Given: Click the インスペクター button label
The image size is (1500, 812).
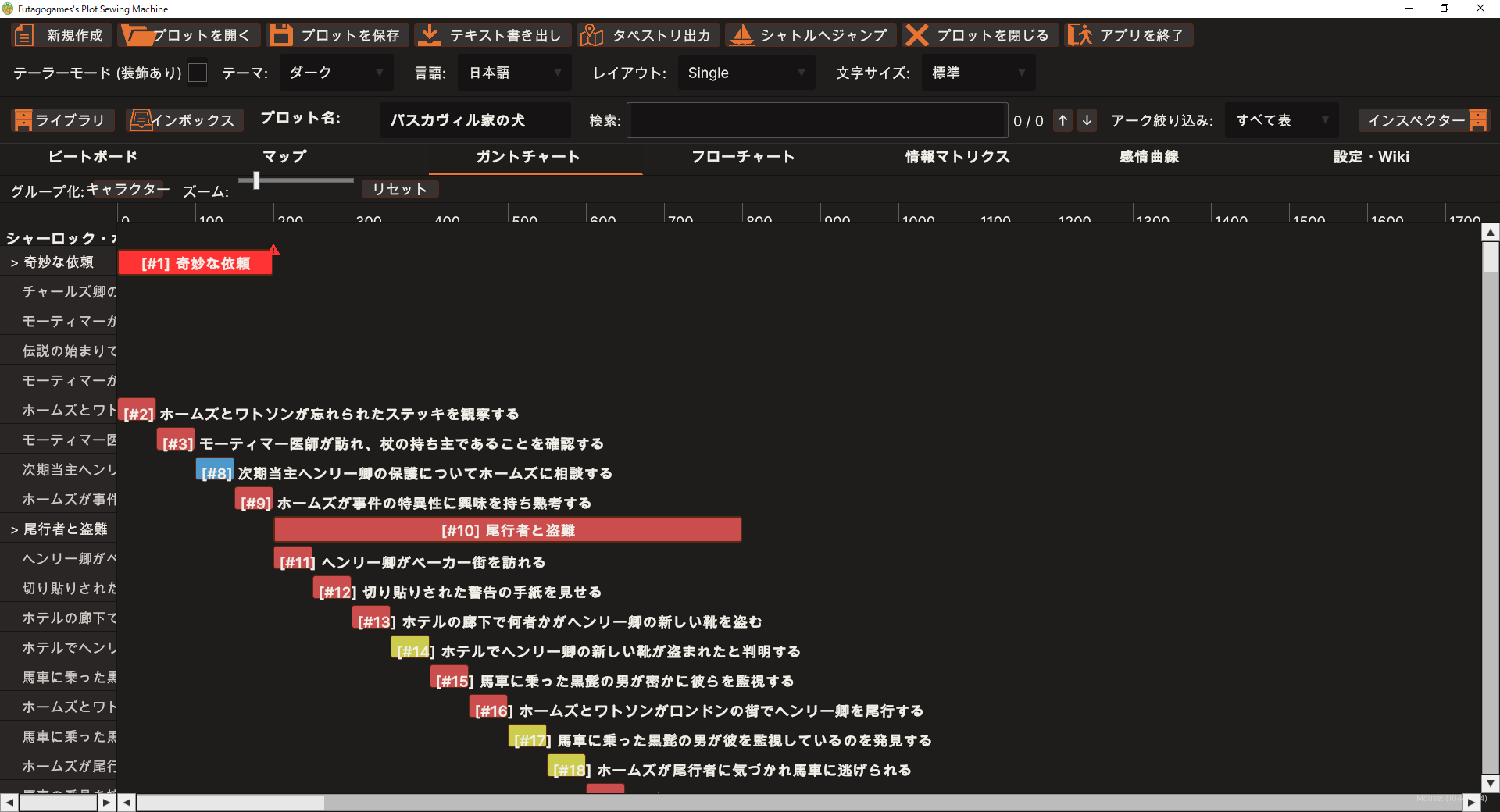Looking at the screenshot, I should [1416, 120].
